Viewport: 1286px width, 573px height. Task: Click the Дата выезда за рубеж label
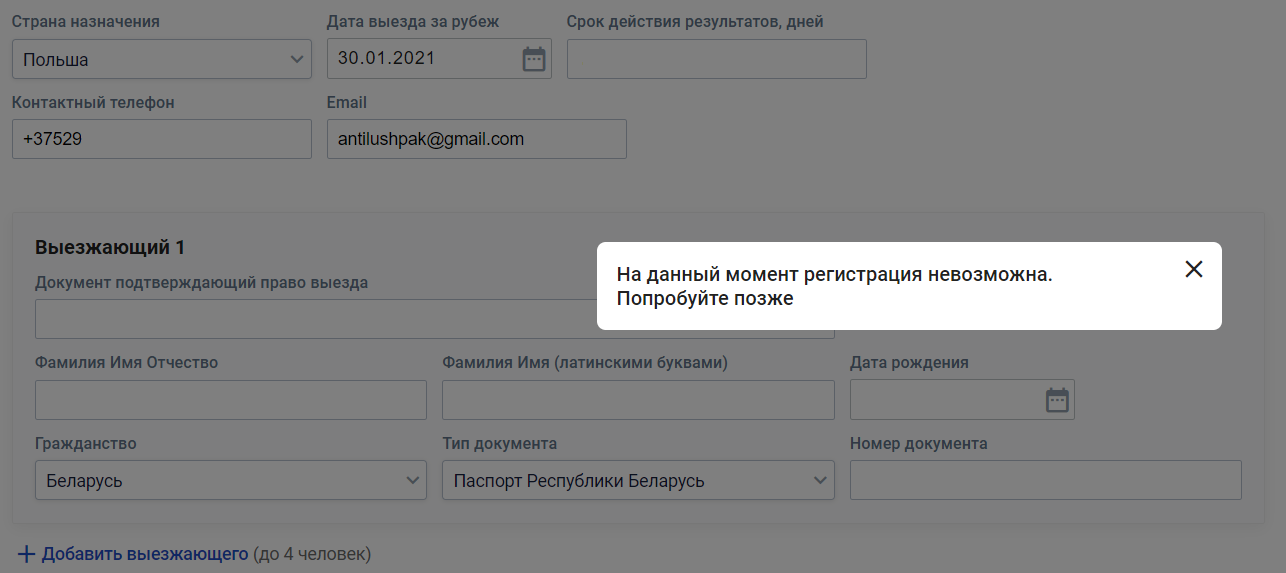pyautogui.click(x=413, y=22)
